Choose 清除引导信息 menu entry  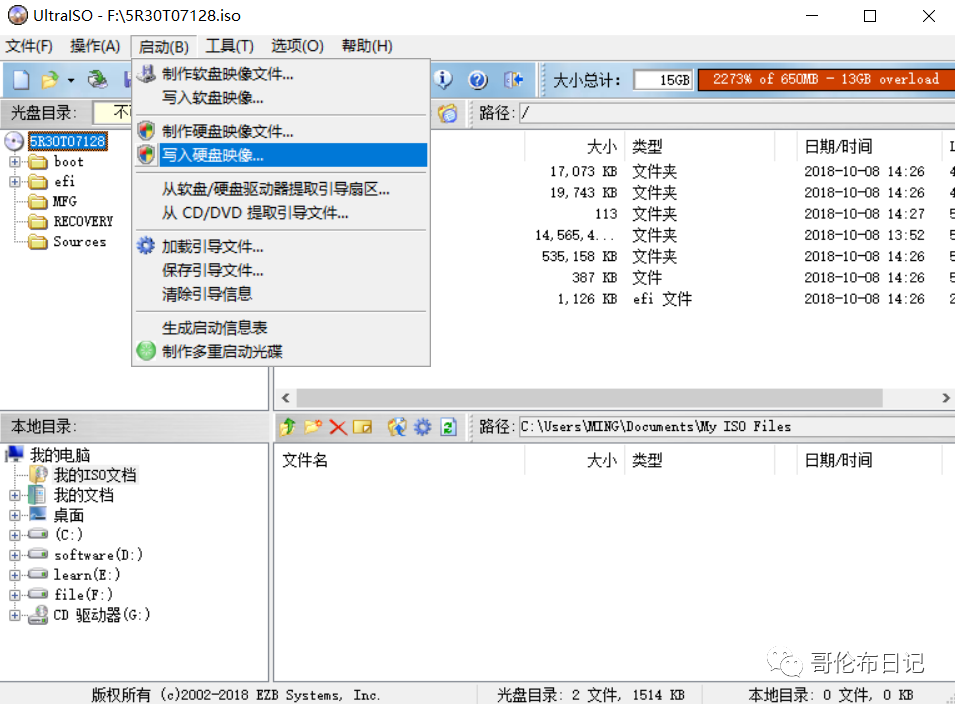pyautogui.click(x=281, y=294)
